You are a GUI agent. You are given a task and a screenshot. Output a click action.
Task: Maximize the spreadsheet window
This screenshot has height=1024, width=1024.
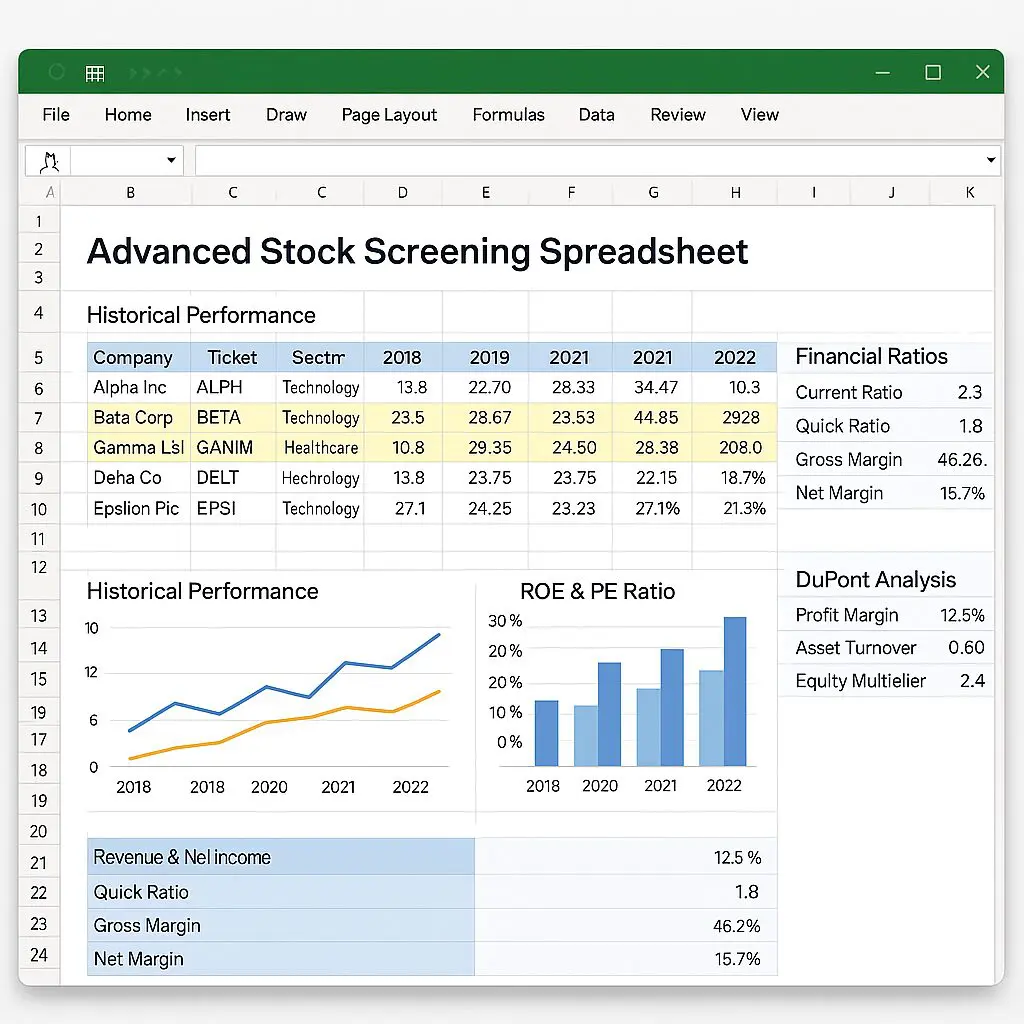(933, 73)
